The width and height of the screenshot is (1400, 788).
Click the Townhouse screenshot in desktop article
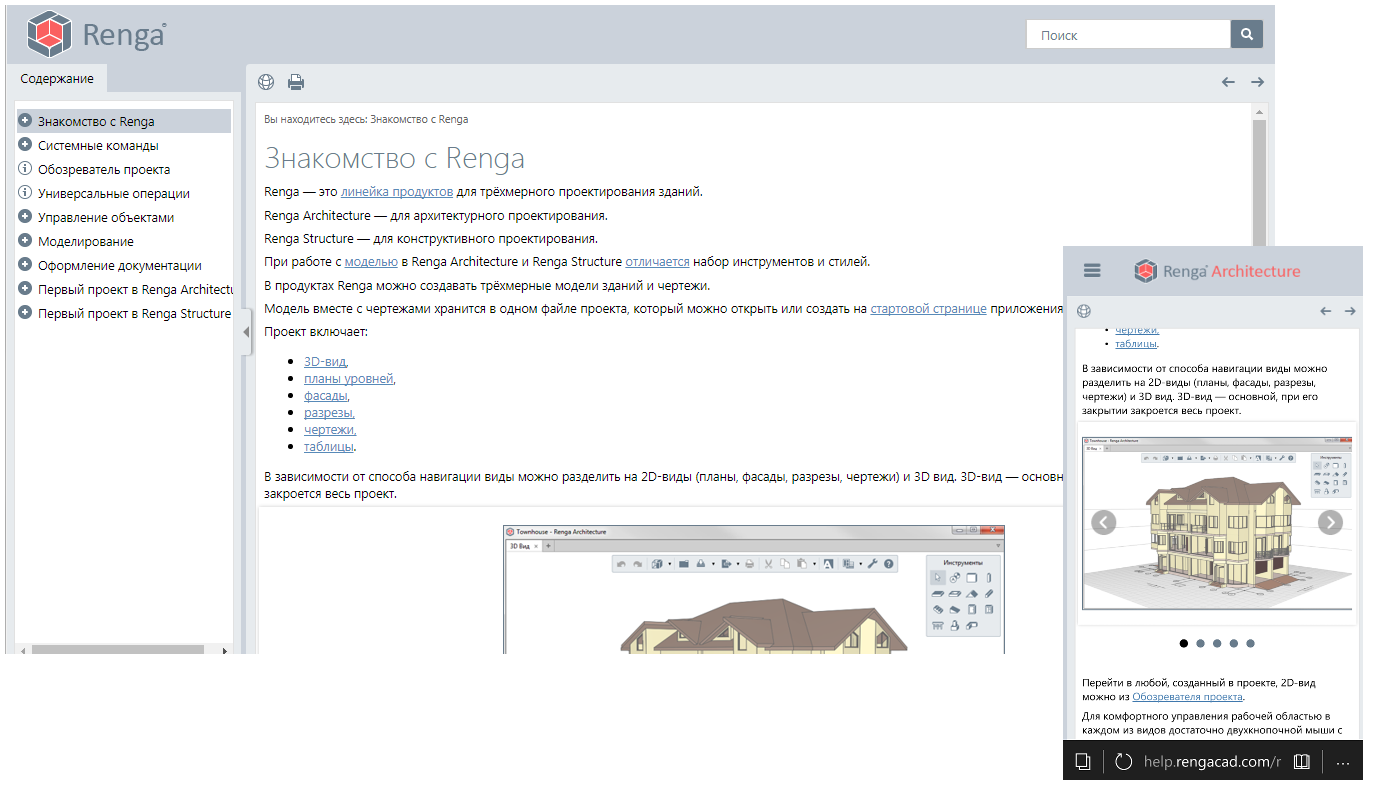click(x=754, y=589)
